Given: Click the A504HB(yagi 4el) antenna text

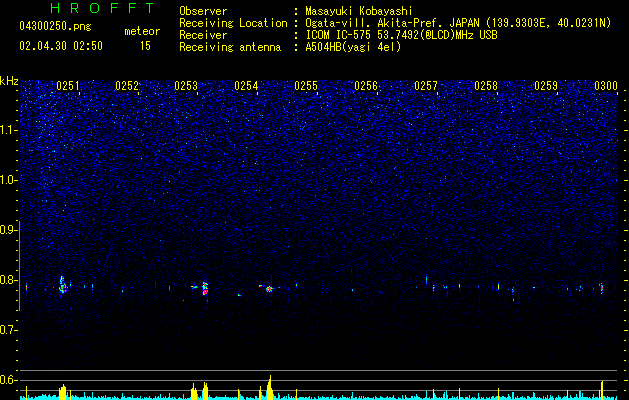Looking at the screenshot, I should 353,47.
